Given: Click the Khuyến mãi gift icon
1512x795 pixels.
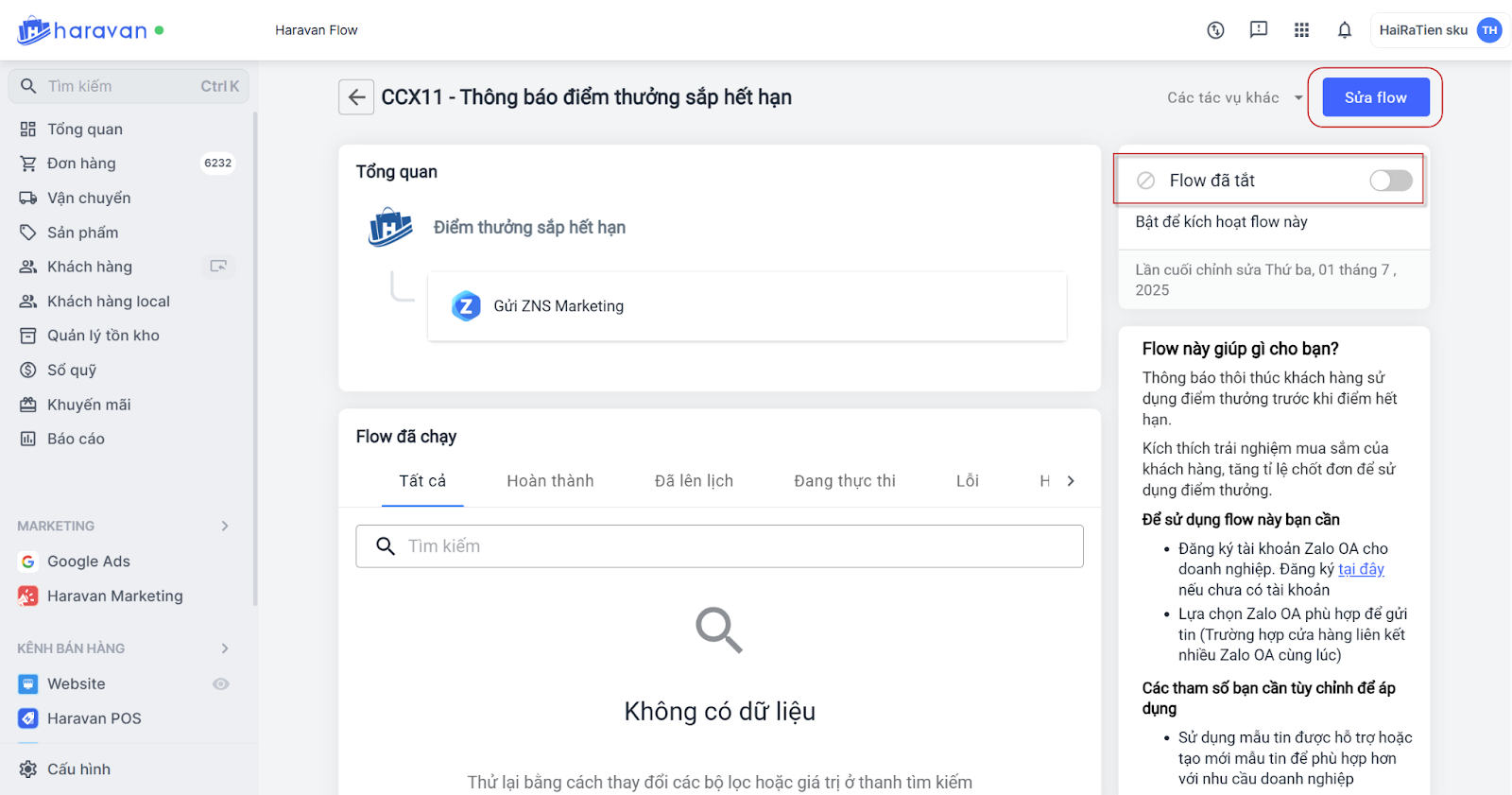Looking at the screenshot, I should point(28,405).
